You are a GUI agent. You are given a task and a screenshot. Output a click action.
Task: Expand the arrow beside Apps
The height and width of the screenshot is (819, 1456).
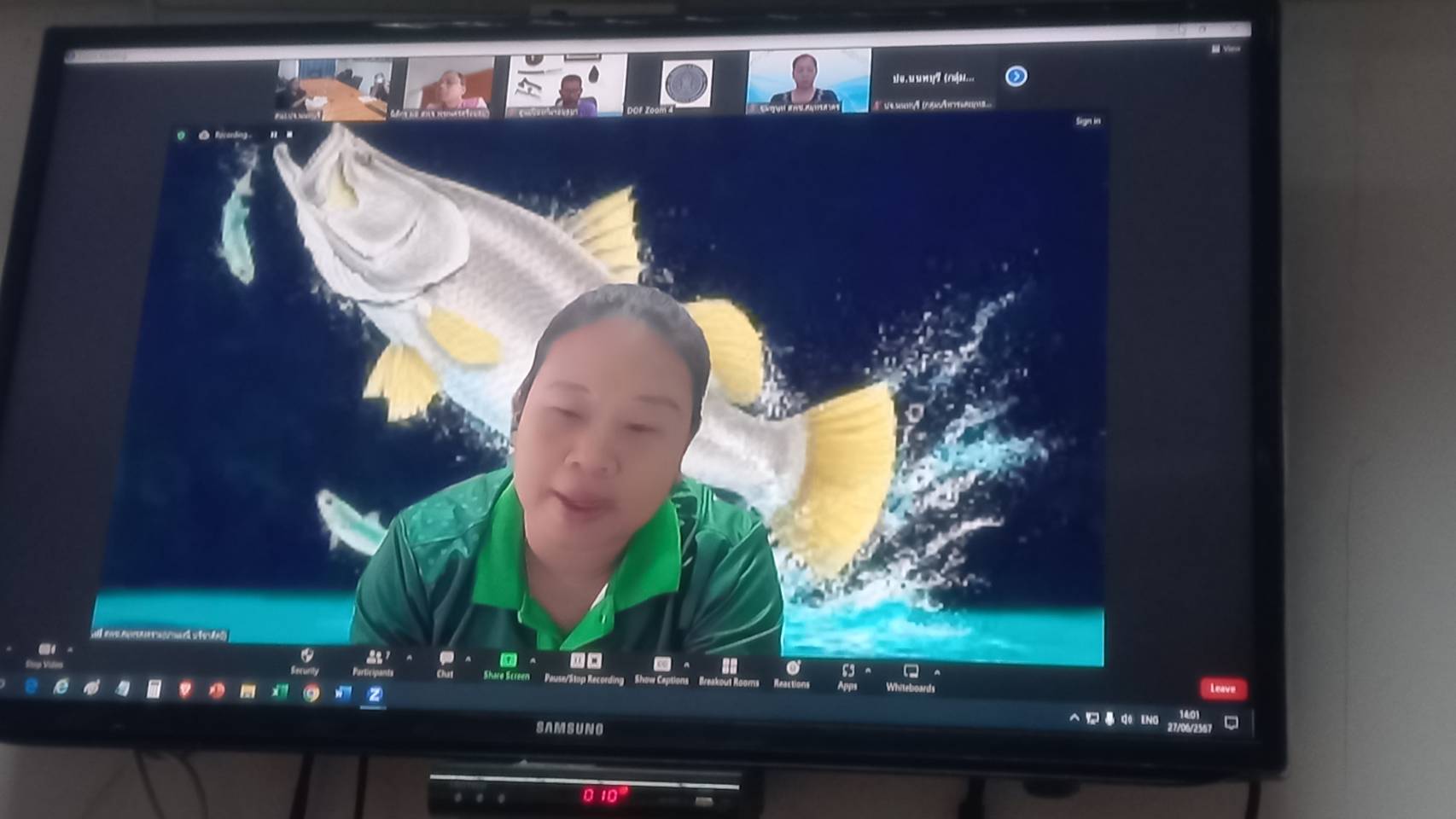868,671
